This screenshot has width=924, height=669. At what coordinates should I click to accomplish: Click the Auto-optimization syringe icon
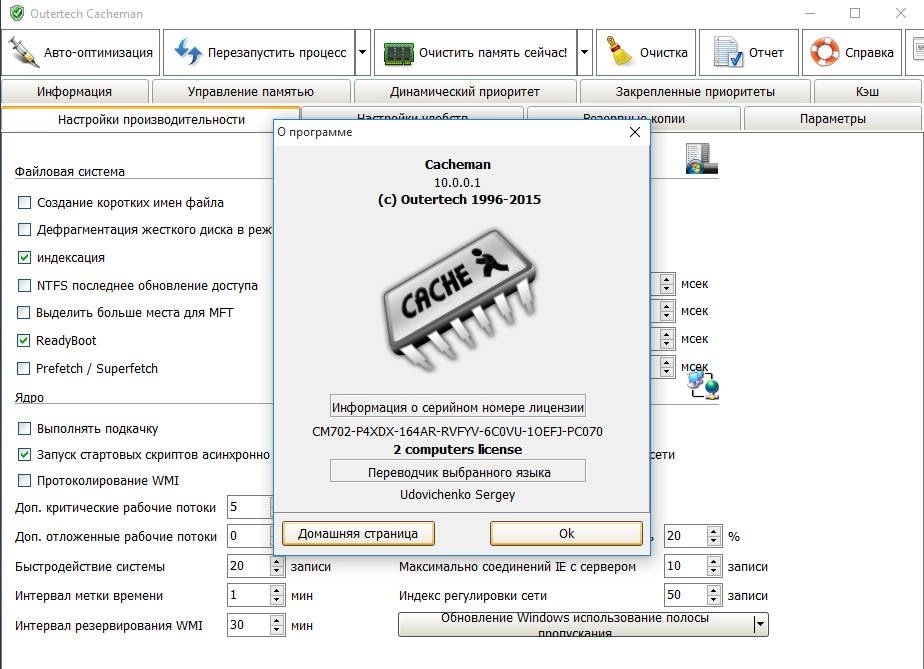click(x=24, y=52)
